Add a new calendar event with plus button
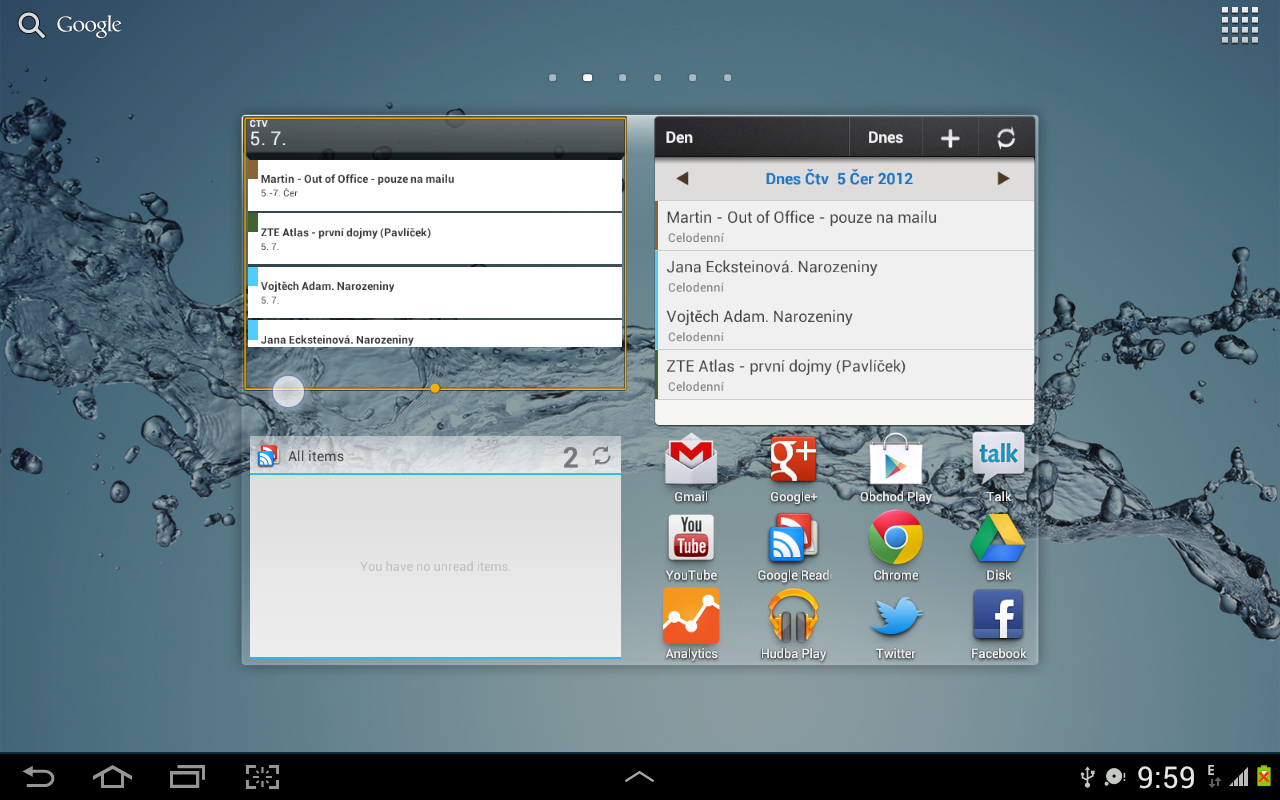 [x=950, y=137]
